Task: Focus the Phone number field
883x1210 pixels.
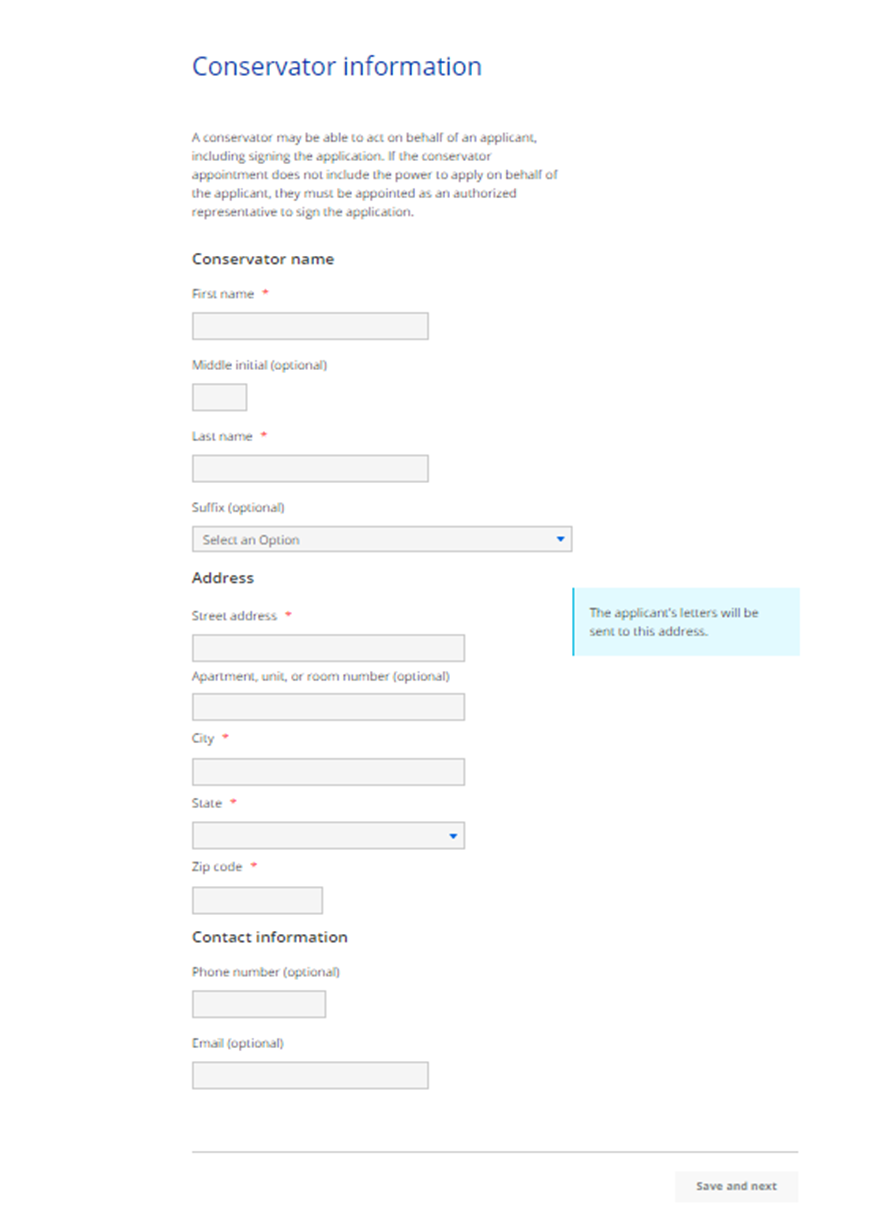Action: 259,1004
